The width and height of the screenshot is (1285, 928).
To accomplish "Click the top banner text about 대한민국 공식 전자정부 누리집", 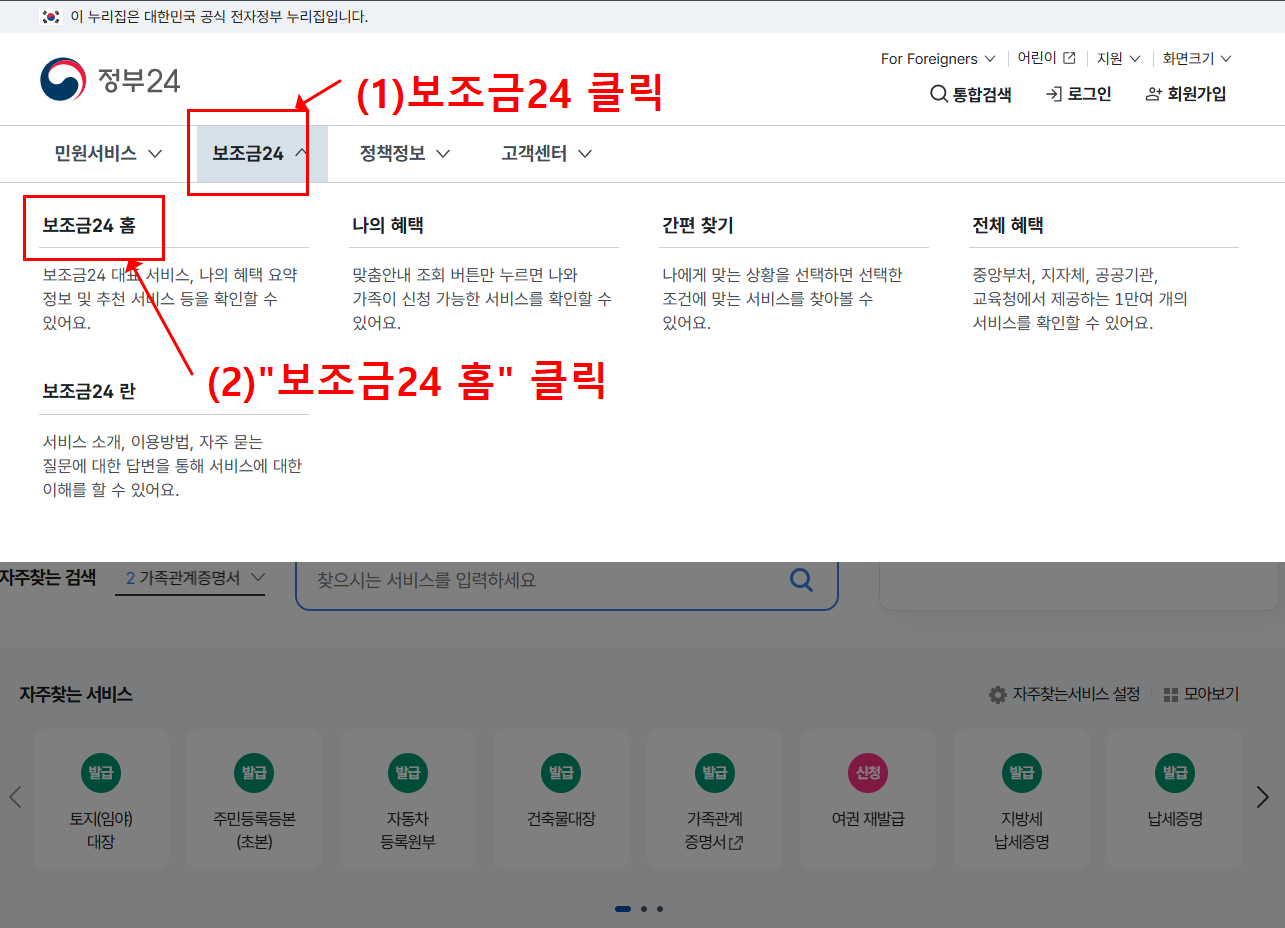I will 219,17.
